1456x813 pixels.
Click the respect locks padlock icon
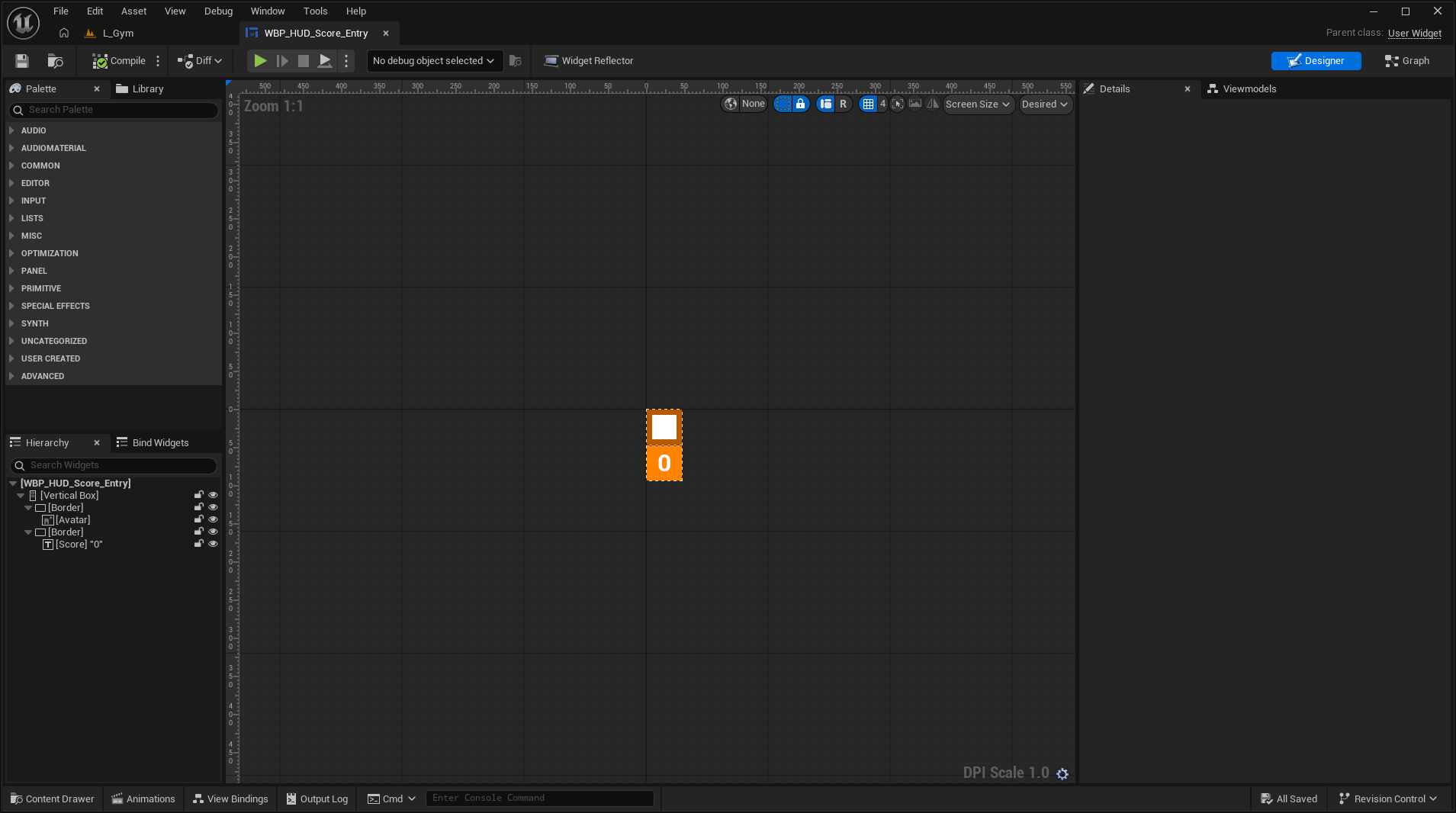800,104
